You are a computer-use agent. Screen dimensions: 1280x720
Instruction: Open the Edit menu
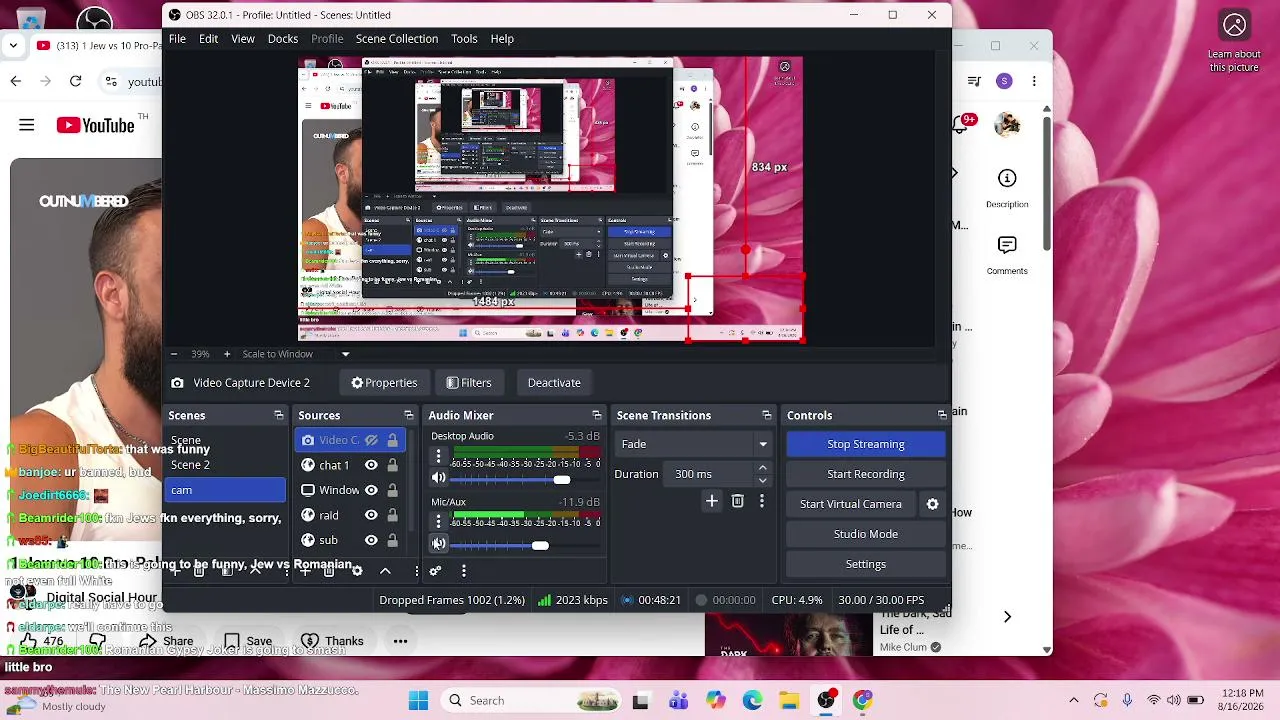208,39
